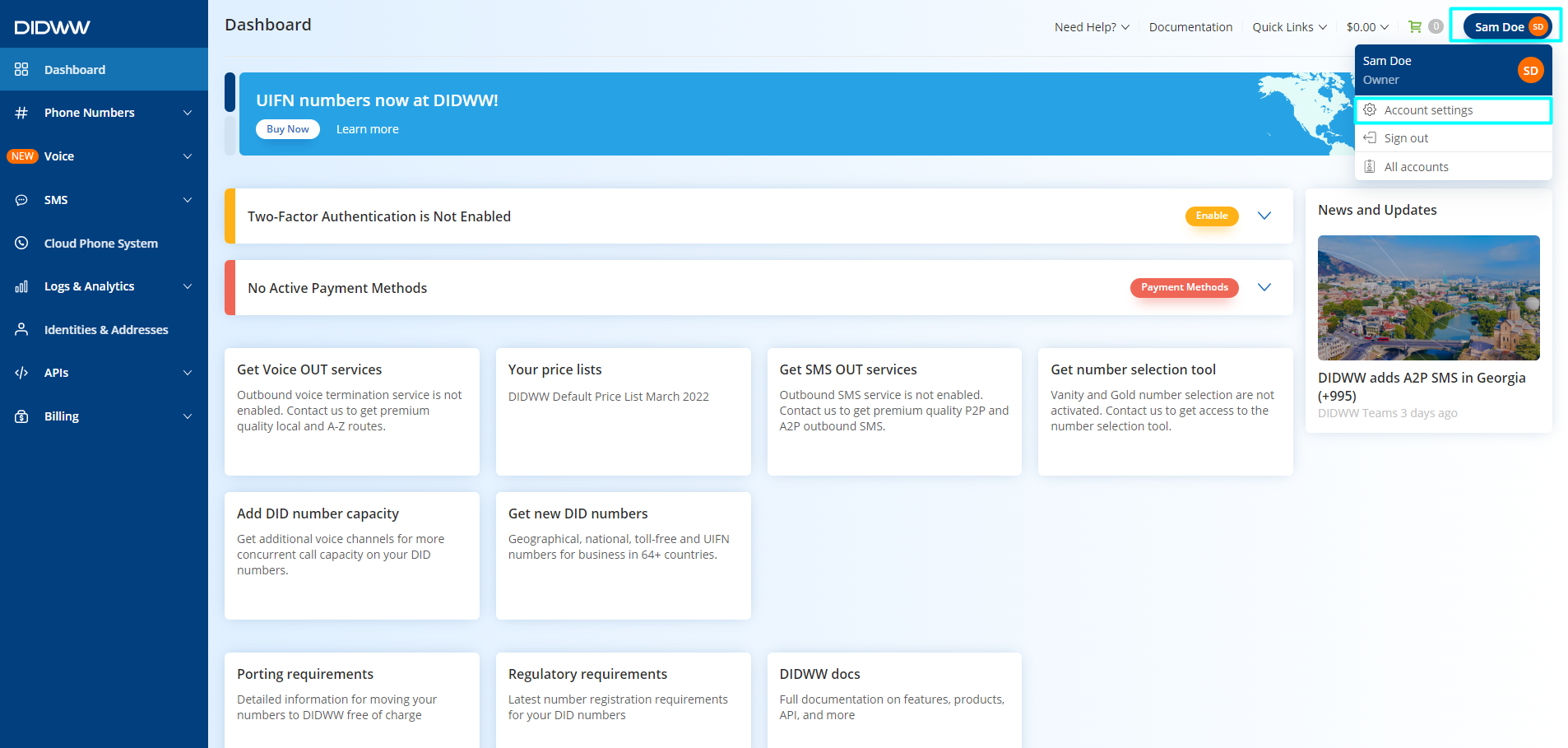
Task: Click the Billing icon in sidebar
Action: pos(21,416)
